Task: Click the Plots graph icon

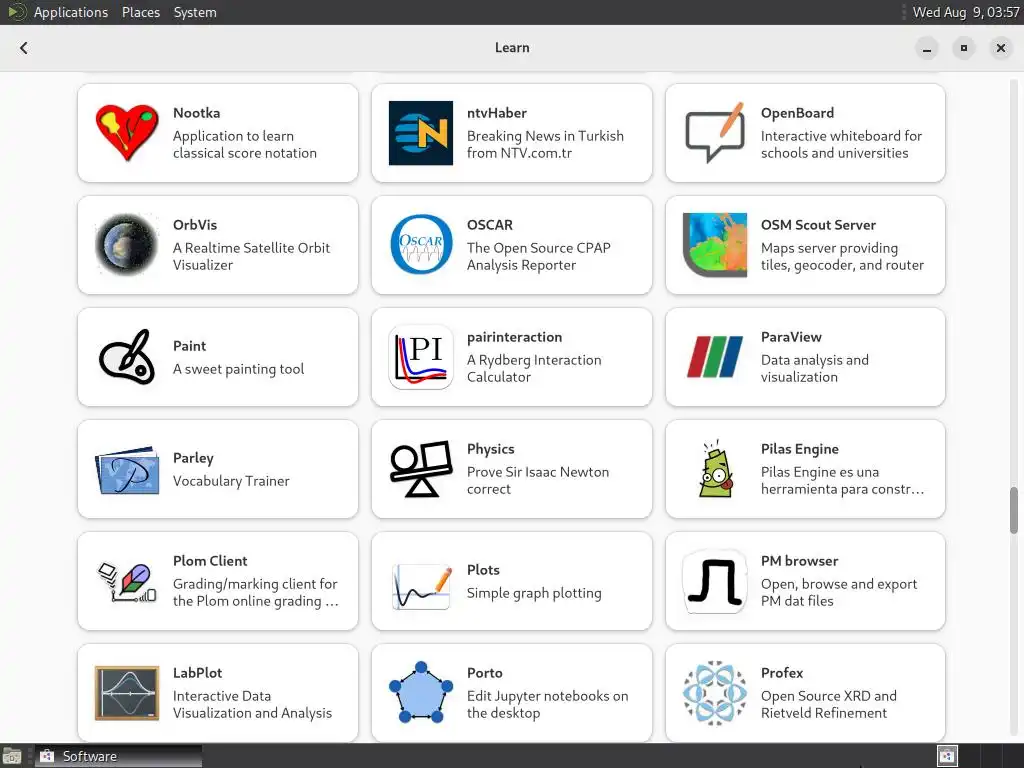Action: click(x=421, y=586)
